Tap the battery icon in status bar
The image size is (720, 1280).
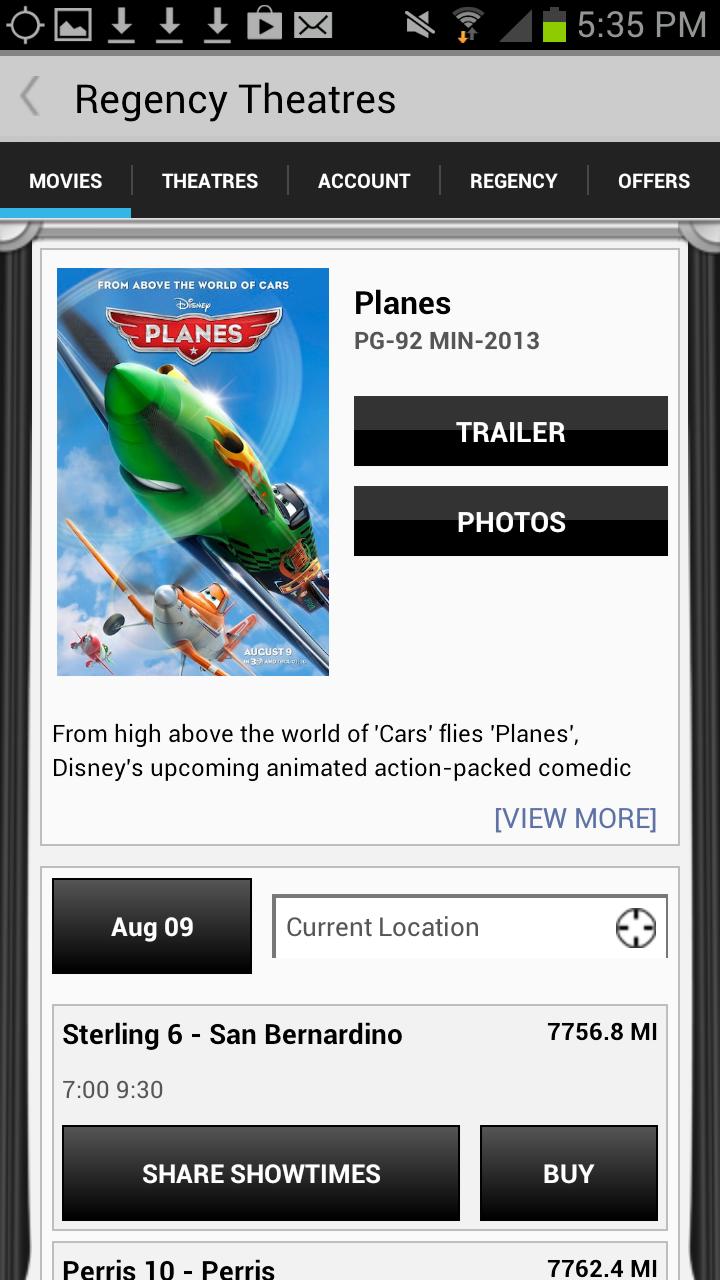[x=554, y=24]
